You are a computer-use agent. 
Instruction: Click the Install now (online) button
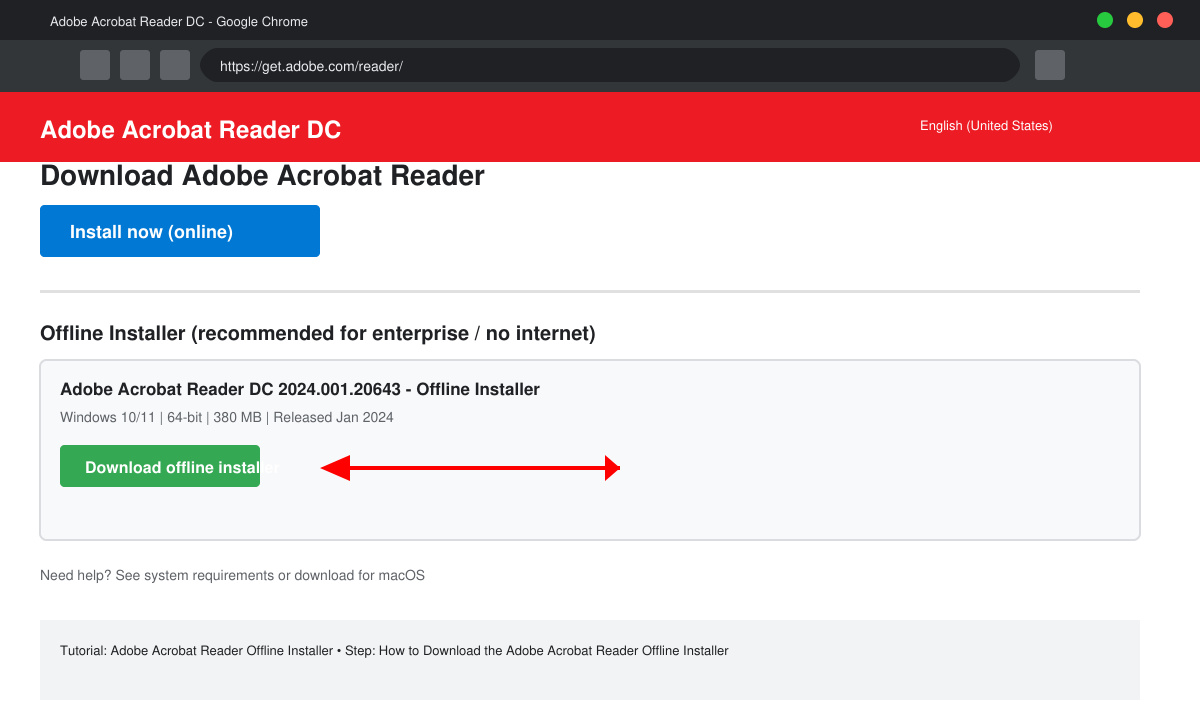tap(180, 231)
